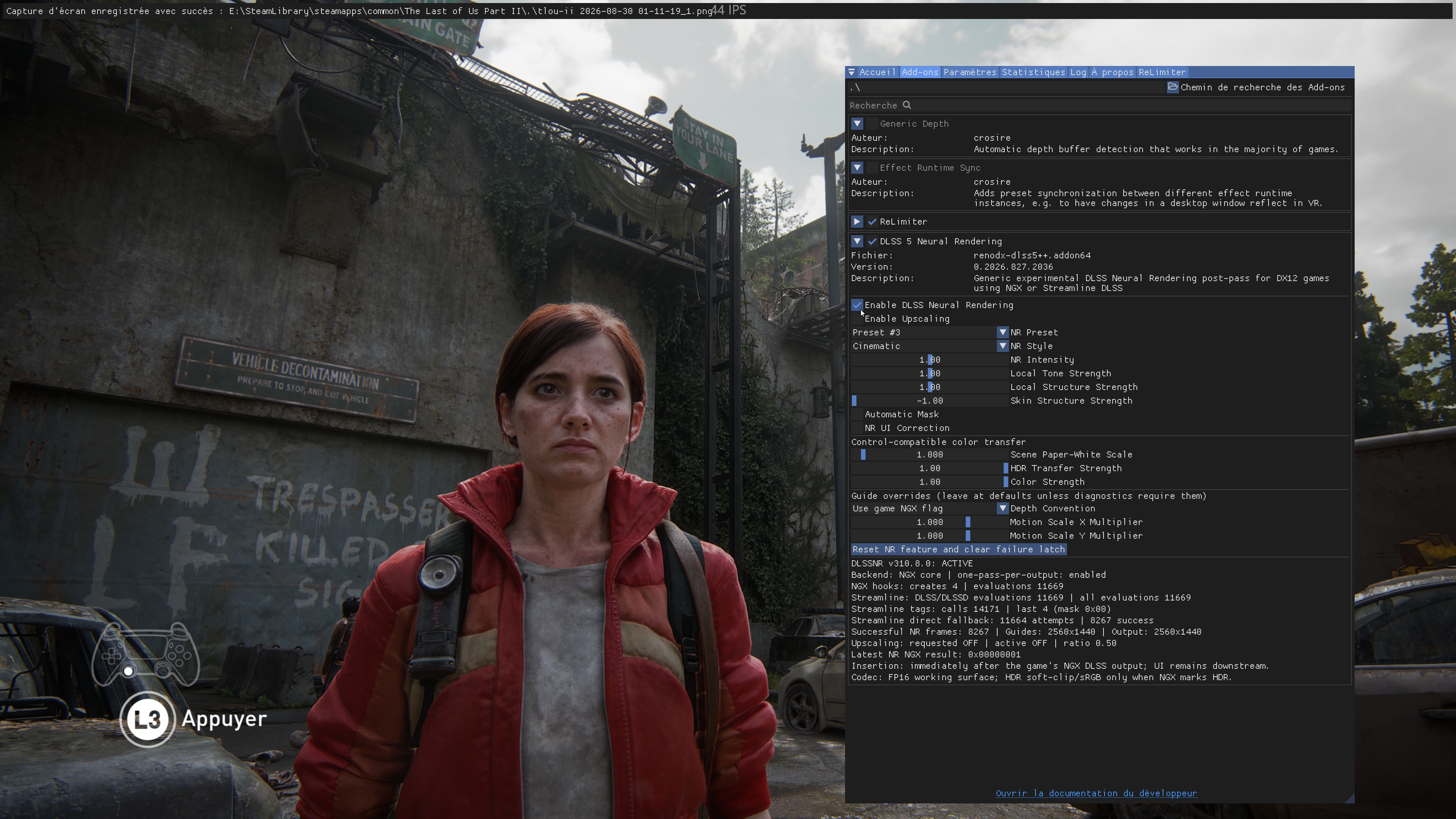Click the "Control-compatible color transfer" heading
Viewport: 1456px width, 819px height.
click(x=938, y=442)
